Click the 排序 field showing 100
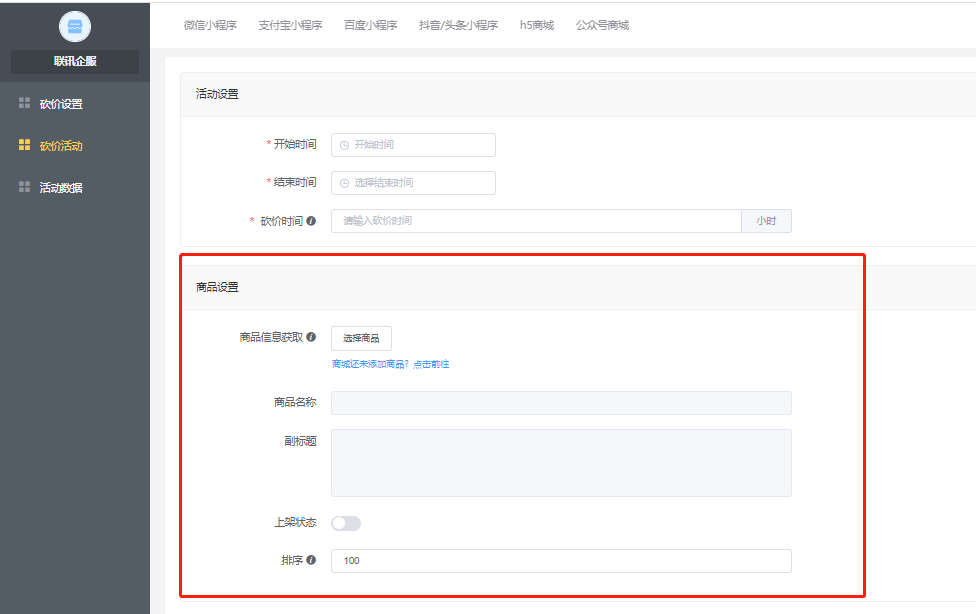 561,561
